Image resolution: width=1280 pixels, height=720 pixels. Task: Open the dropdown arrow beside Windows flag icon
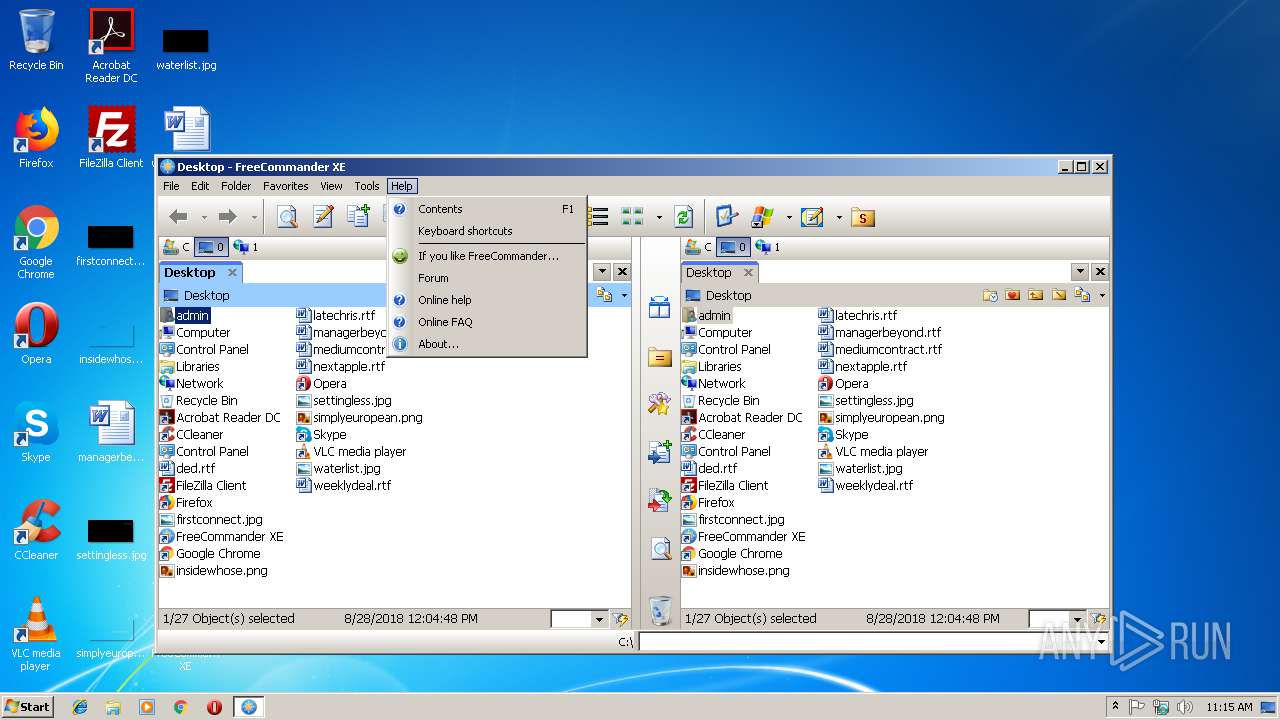pos(789,217)
